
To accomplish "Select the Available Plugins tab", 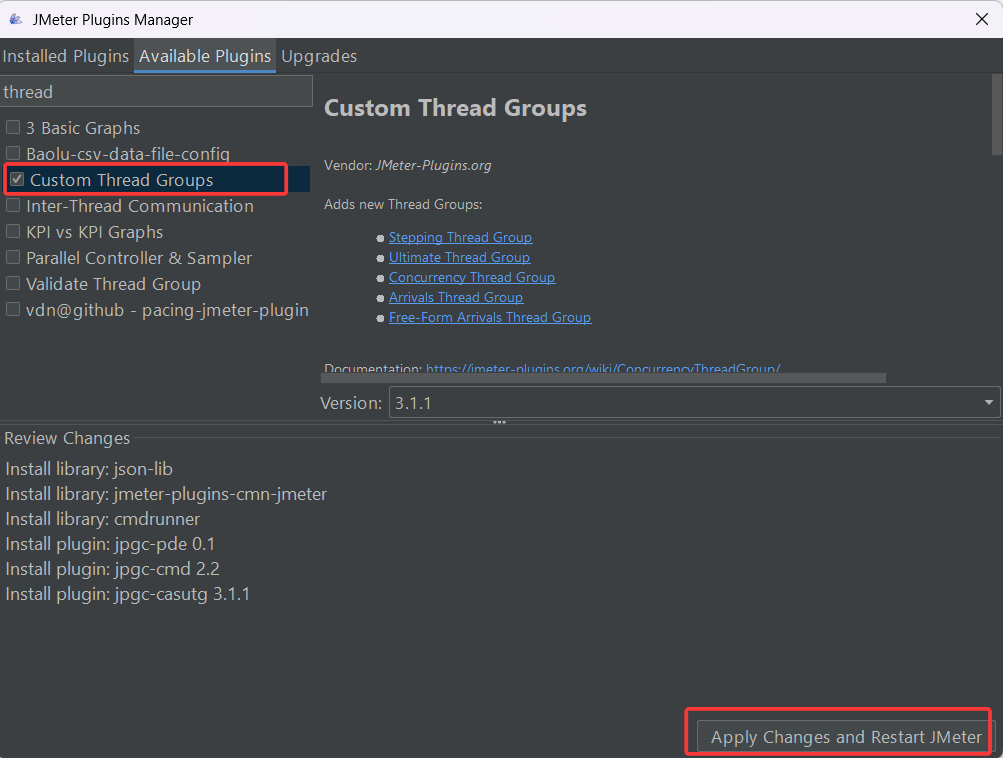I will 205,56.
